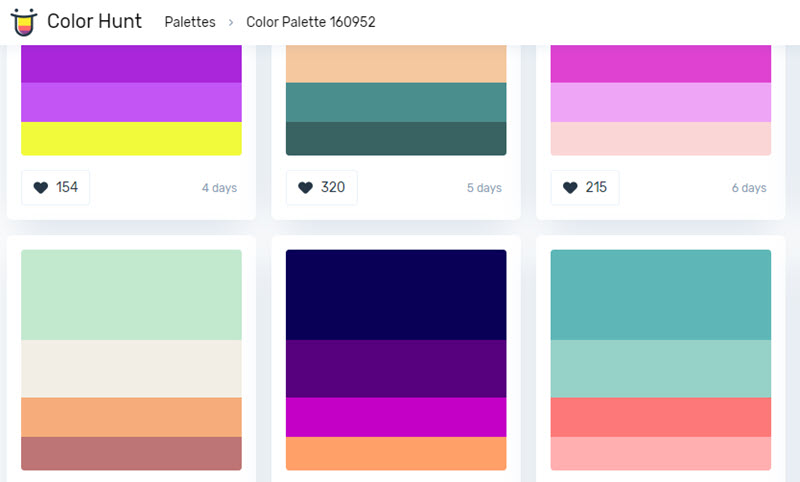Screen dimensions: 800x482
Task: Select the dark navy color block
Action: click(396, 294)
